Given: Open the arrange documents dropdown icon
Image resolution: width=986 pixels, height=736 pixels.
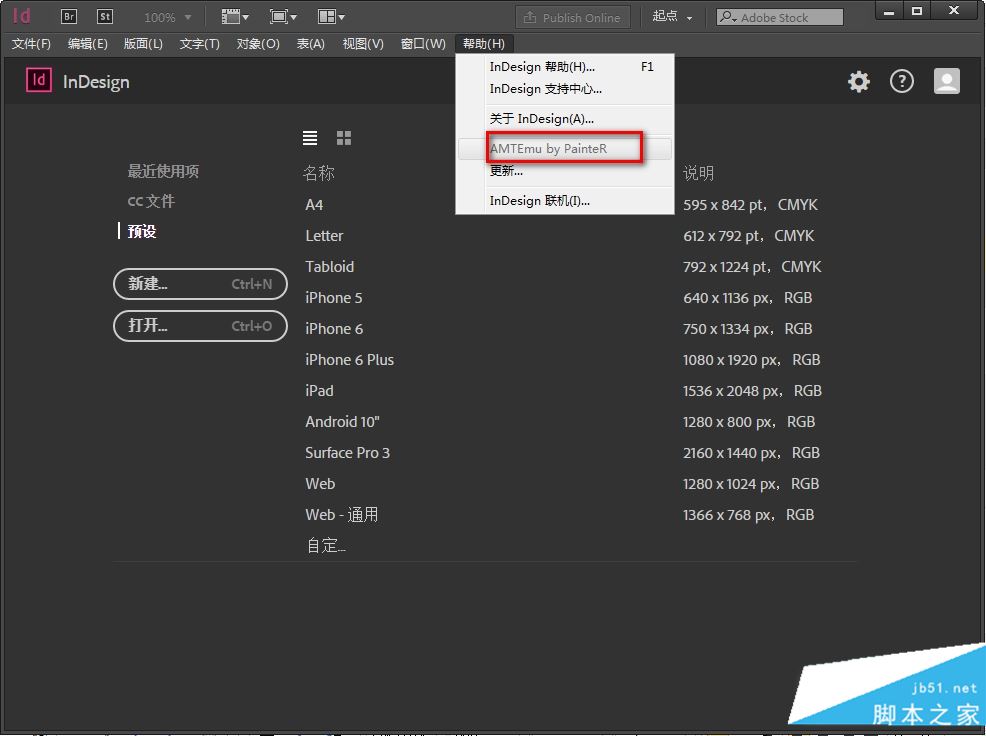Looking at the screenshot, I should [x=331, y=17].
